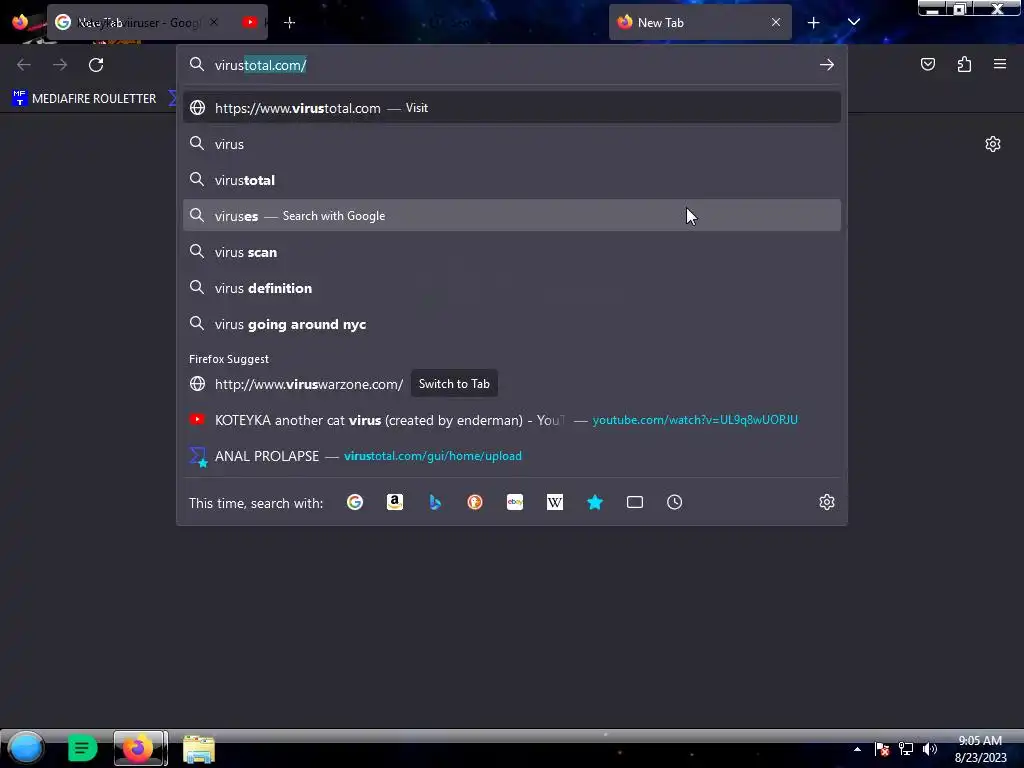1024x768 pixels.
Task: Go back with the back arrow
Action: 24,65
